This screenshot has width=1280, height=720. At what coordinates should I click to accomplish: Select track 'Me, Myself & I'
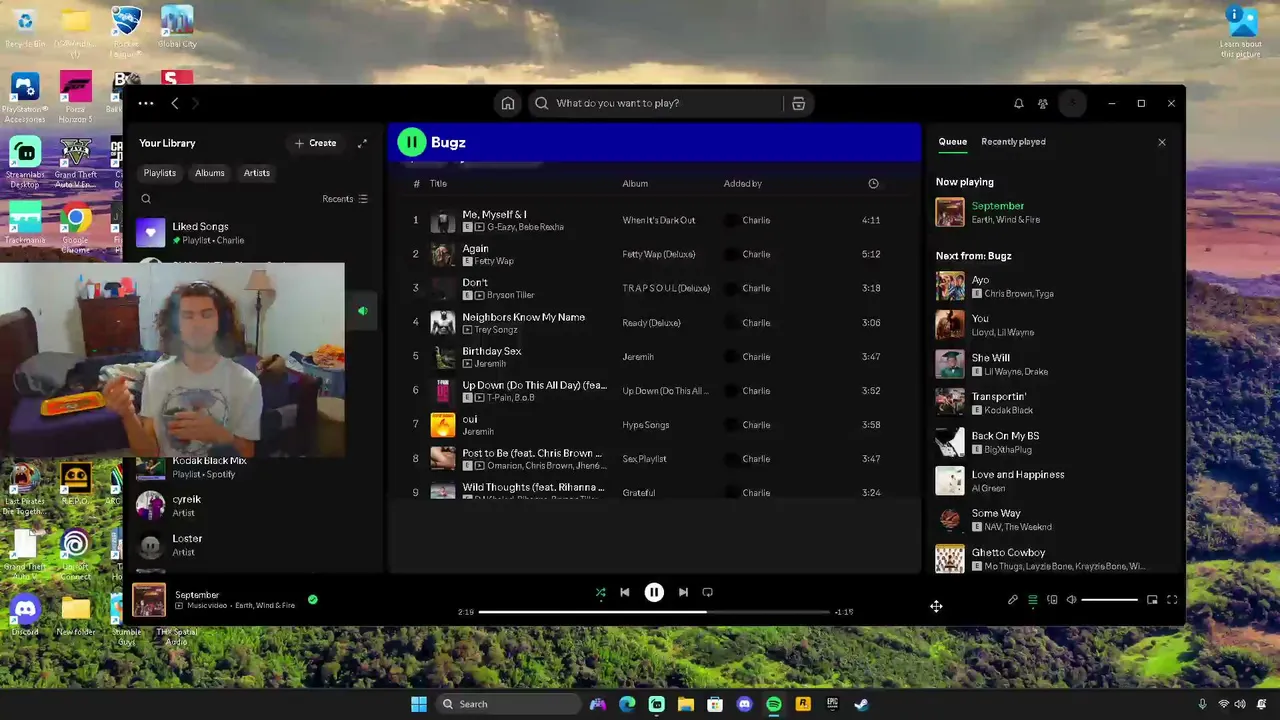[654, 220]
